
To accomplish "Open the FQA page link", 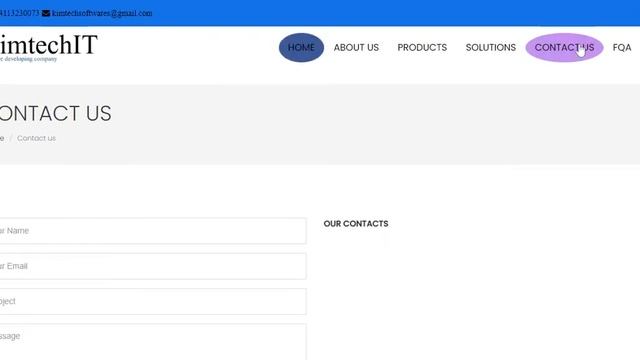I will pyautogui.click(x=622, y=47).
